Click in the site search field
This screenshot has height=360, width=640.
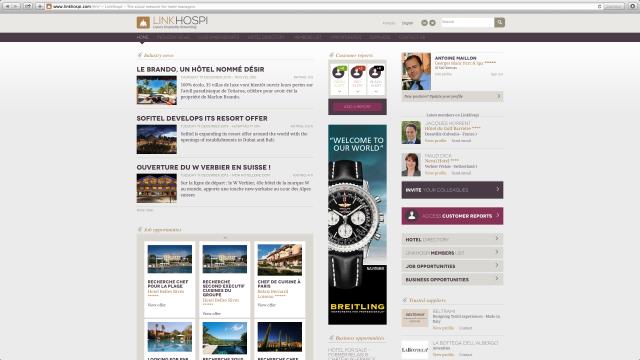(x=467, y=22)
